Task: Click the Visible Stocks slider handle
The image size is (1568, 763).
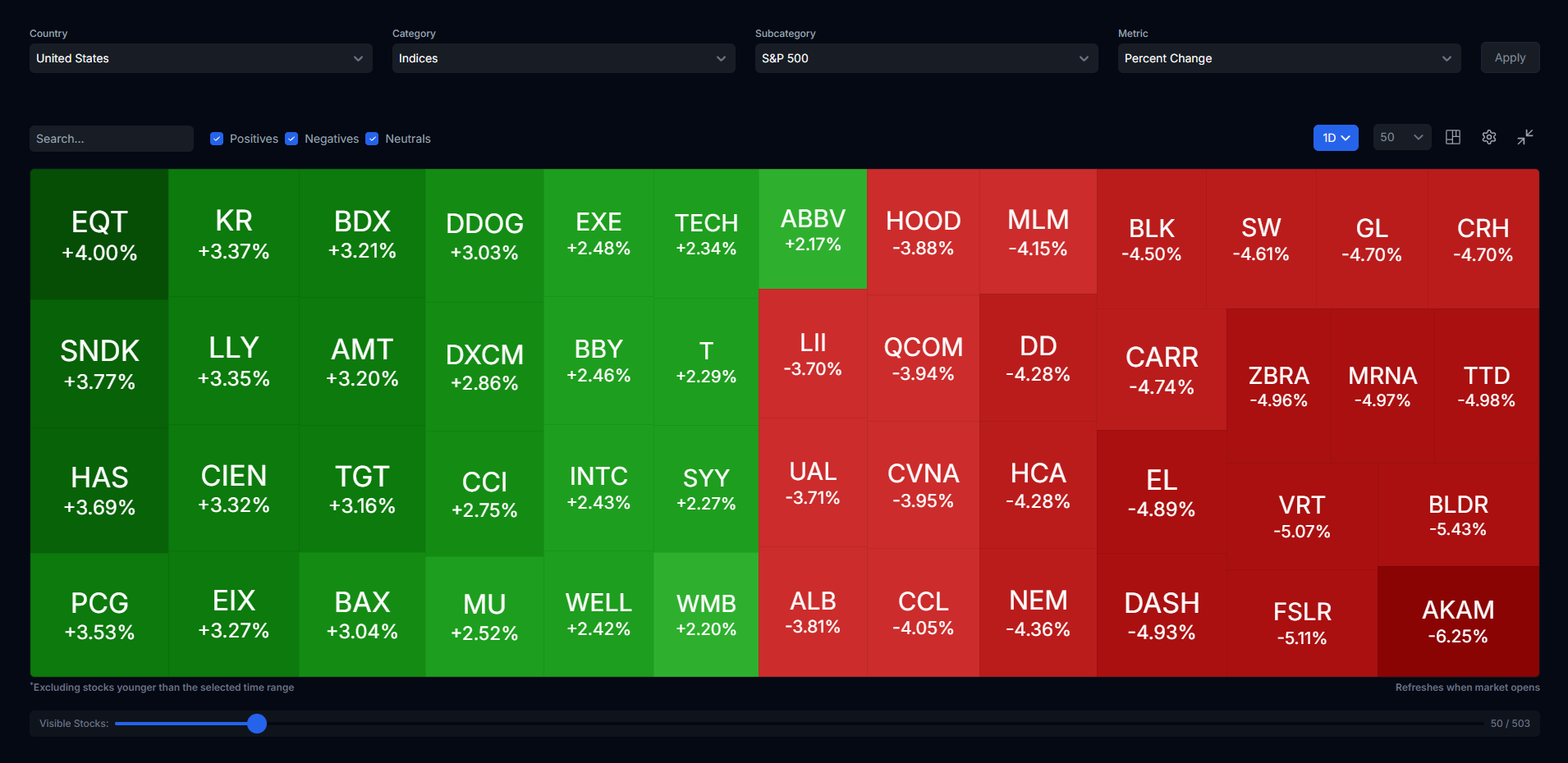Action: pyautogui.click(x=257, y=723)
